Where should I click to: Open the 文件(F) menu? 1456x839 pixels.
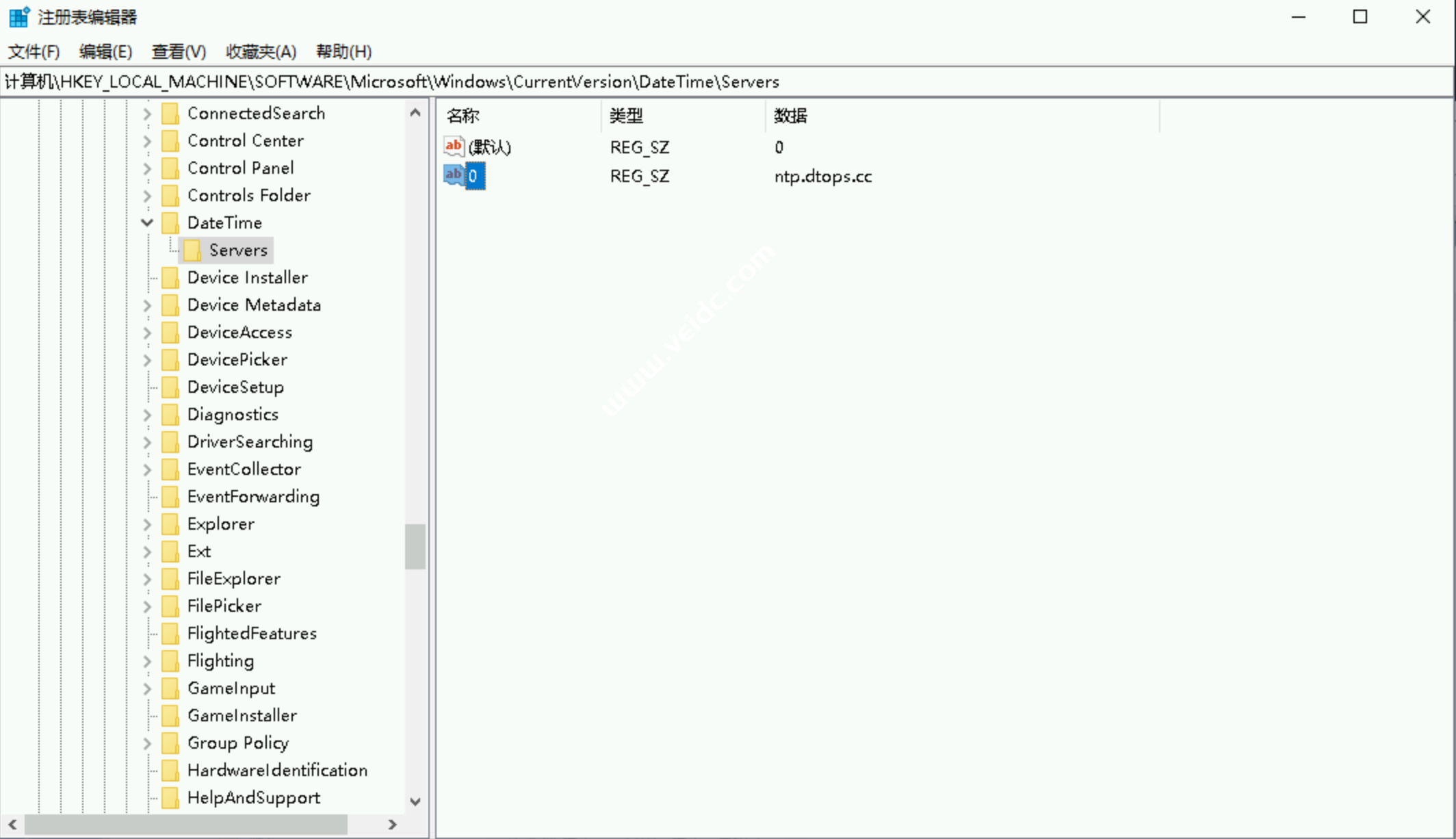point(34,51)
